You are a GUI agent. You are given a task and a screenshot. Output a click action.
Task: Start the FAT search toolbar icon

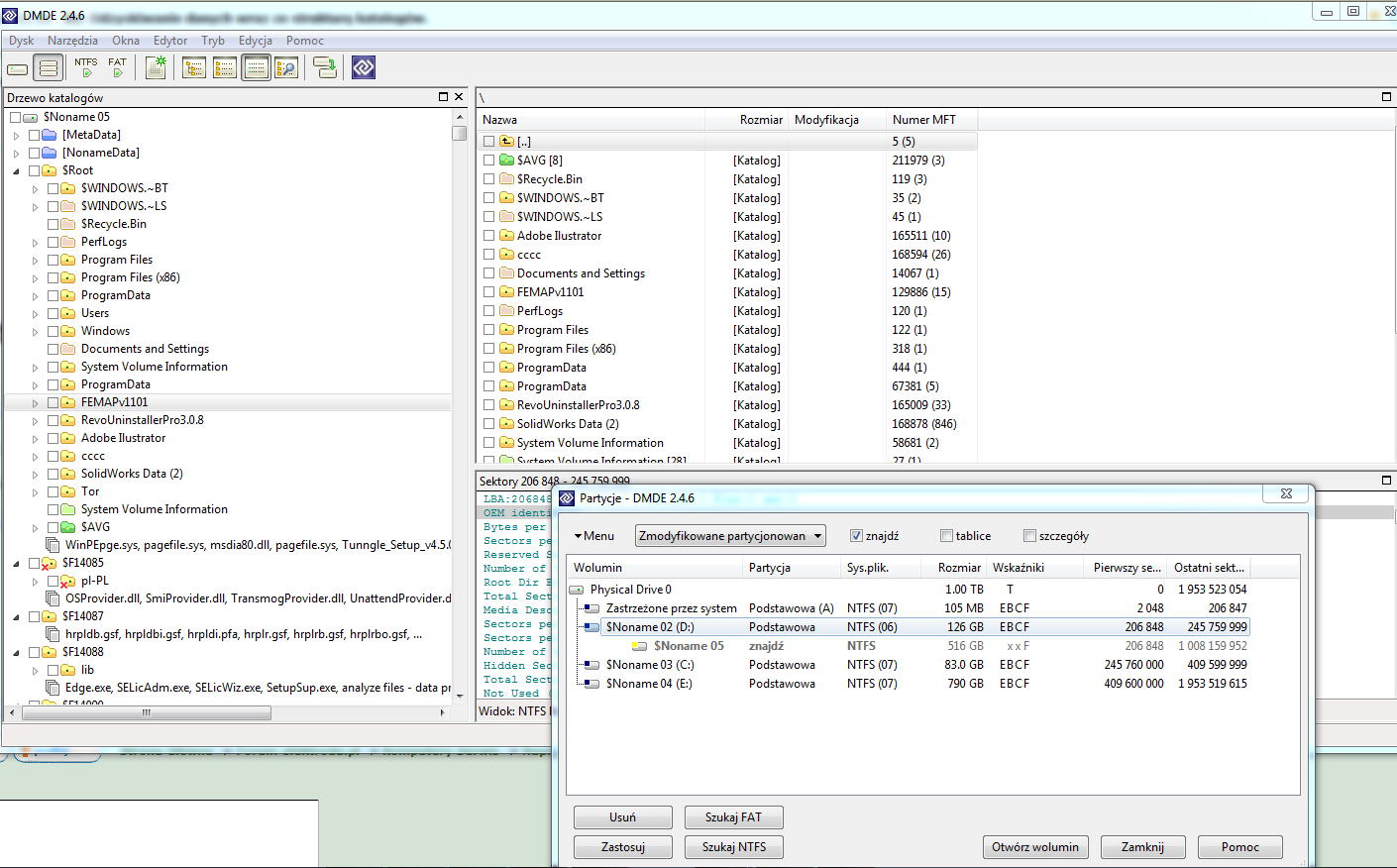(118, 67)
